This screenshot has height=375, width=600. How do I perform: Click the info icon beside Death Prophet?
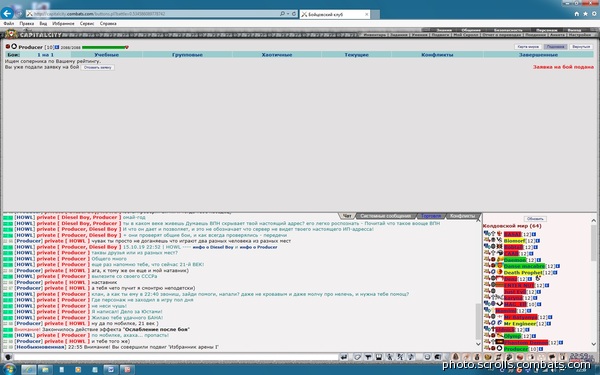point(555,273)
